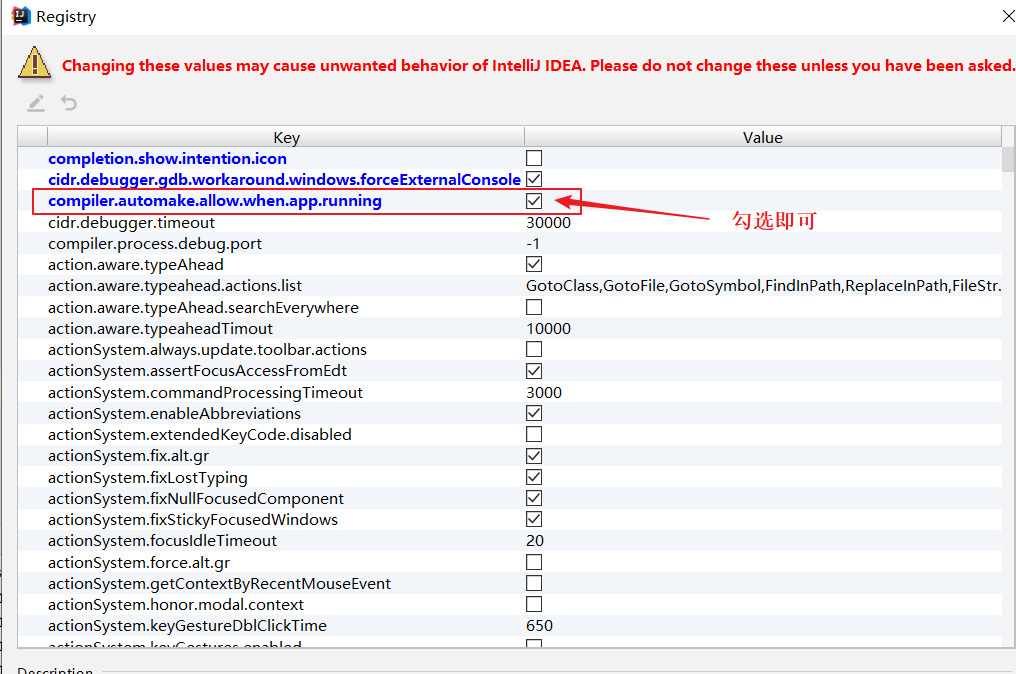
Task: Uncheck actionSystem.fixStickyFocusedWindows checkbox
Action: [x=534, y=520]
